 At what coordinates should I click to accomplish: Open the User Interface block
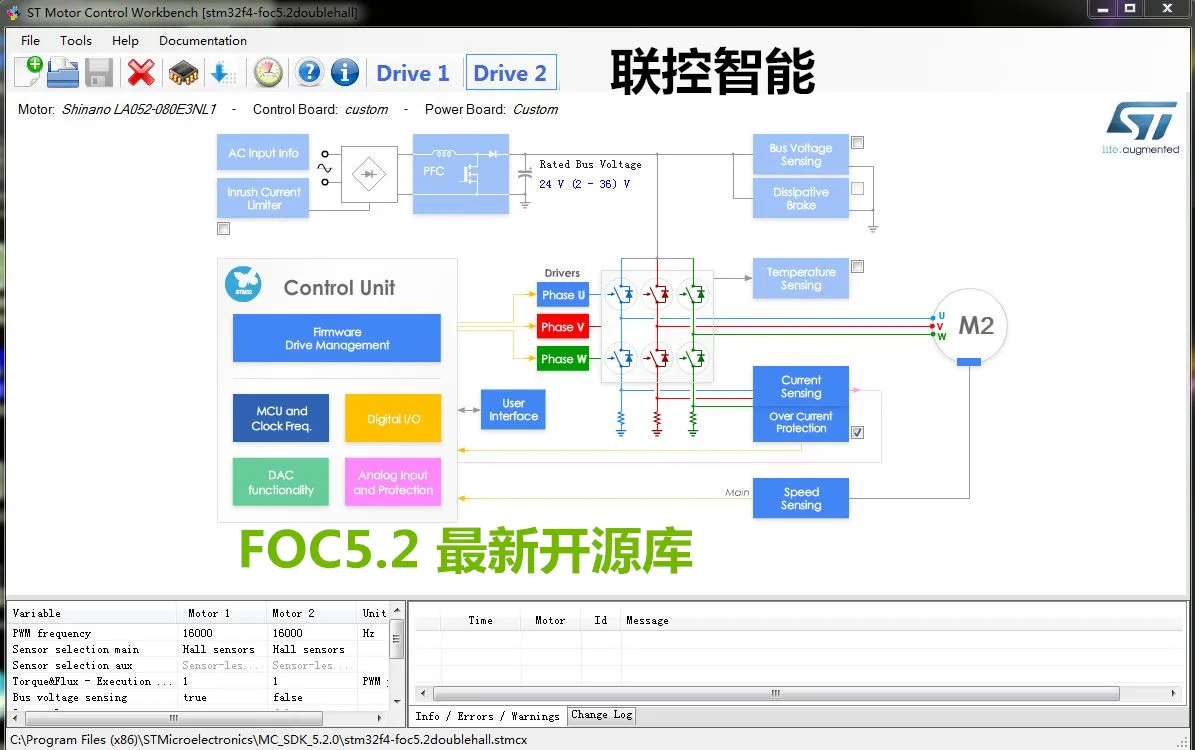pyautogui.click(x=513, y=409)
